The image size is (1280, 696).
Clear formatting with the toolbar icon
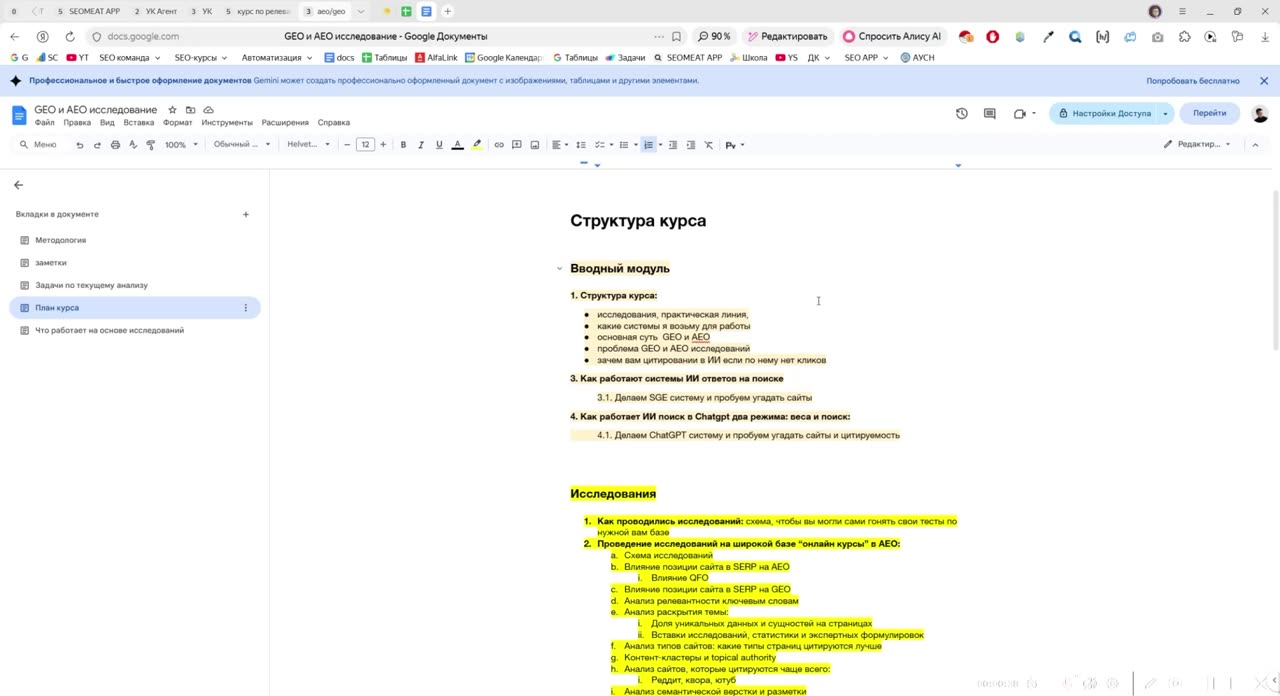[x=709, y=145]
